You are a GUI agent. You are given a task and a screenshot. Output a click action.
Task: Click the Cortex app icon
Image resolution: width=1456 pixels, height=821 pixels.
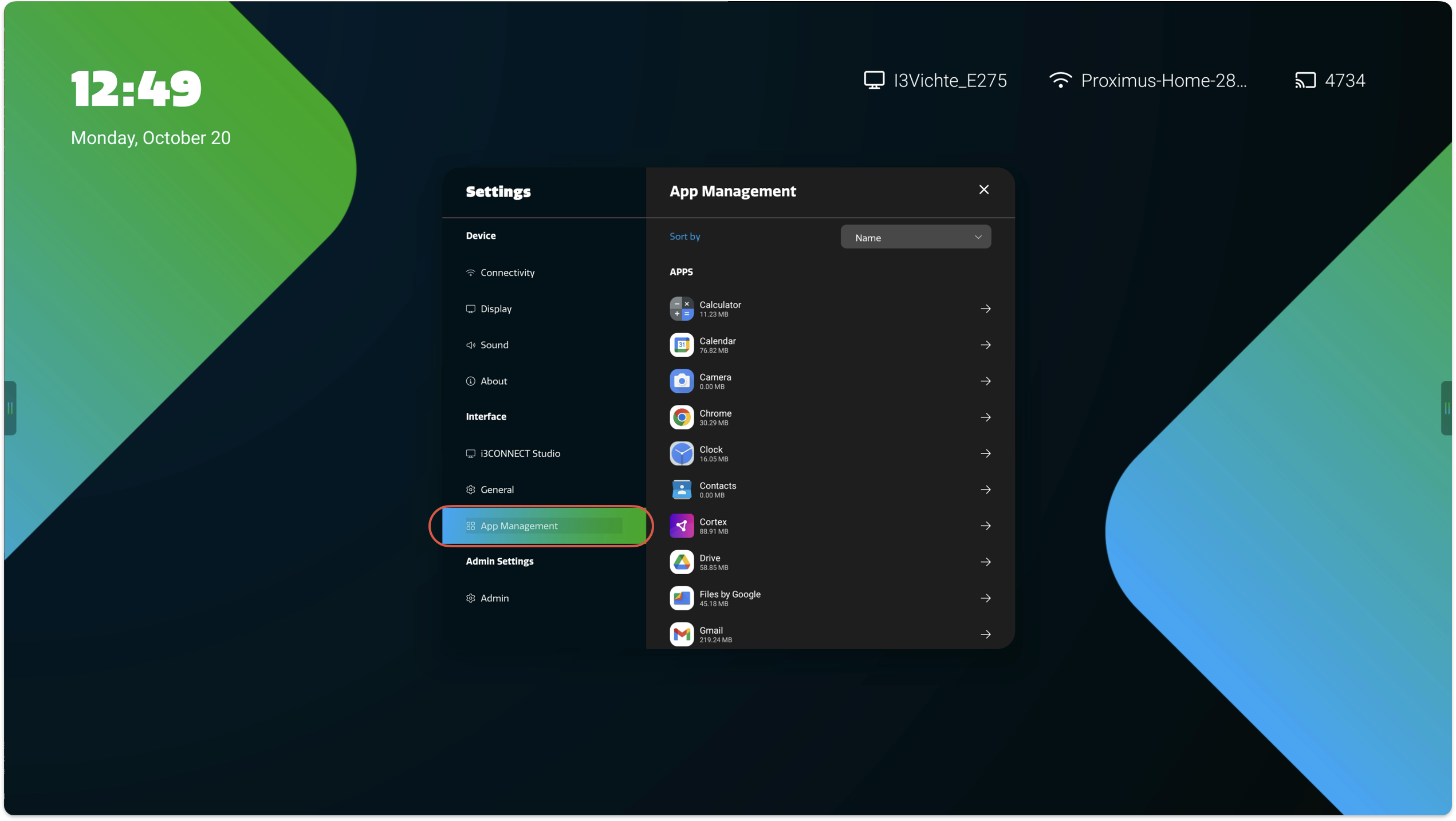click(681, 526)
